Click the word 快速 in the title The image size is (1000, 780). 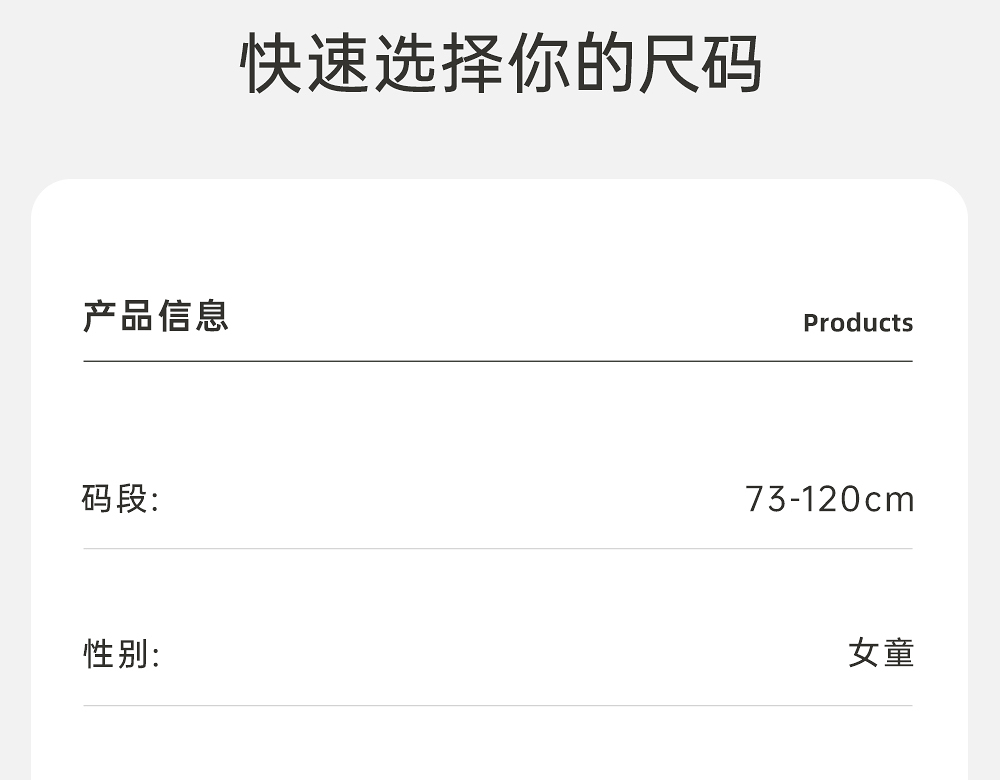pyautogui.click(x=304, y=65)
